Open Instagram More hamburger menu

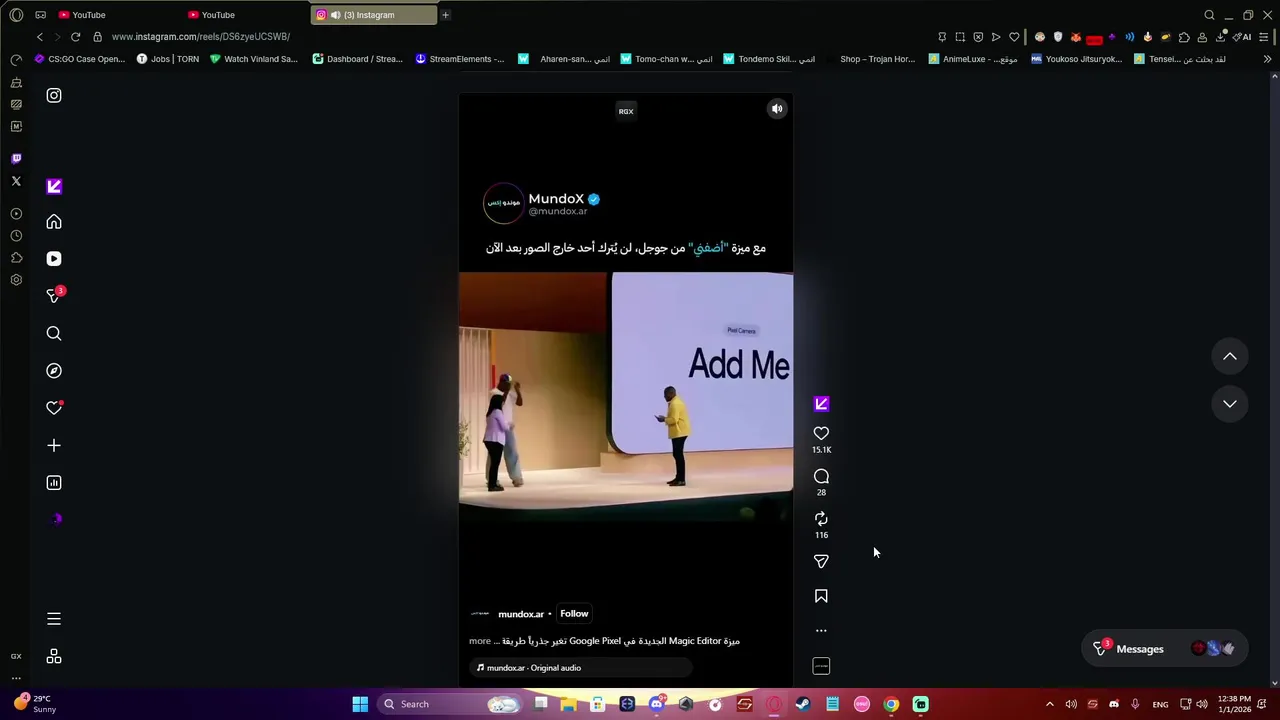tap(54, 619)
